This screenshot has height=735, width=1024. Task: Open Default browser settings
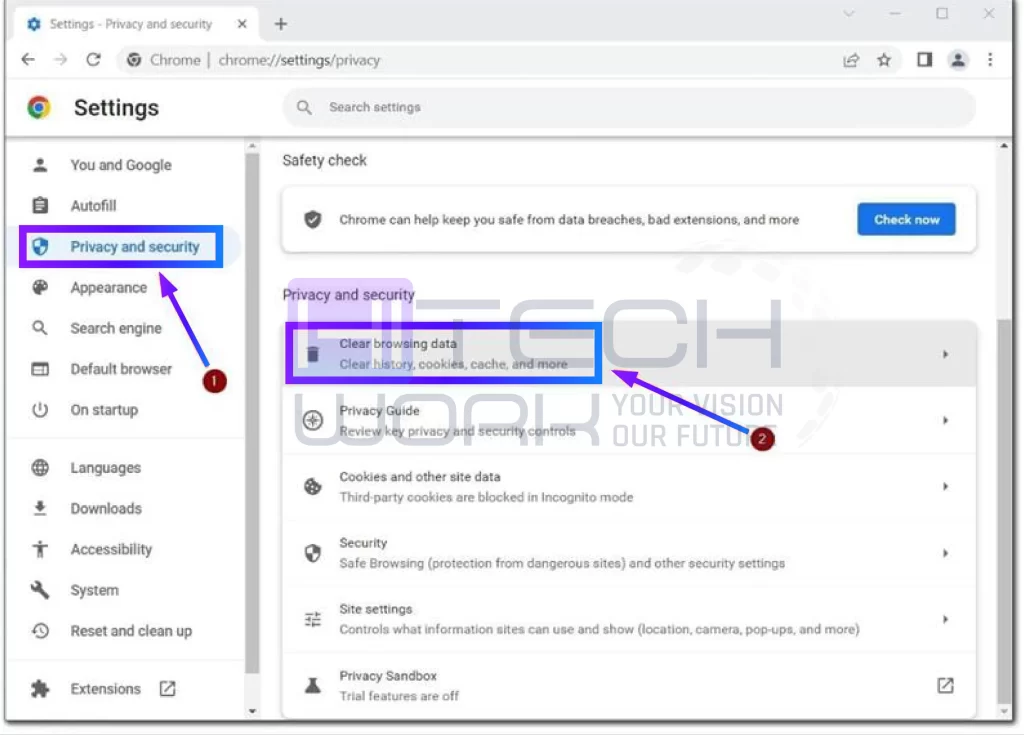121,369
